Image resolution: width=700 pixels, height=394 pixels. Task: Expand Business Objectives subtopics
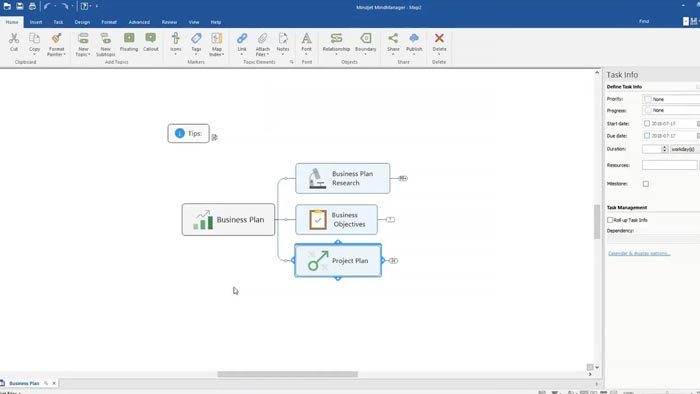tap(391, 220)
